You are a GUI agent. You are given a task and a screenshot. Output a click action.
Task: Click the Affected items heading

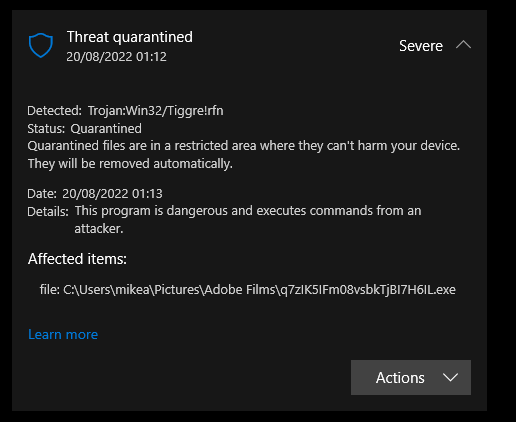point(77,259)
